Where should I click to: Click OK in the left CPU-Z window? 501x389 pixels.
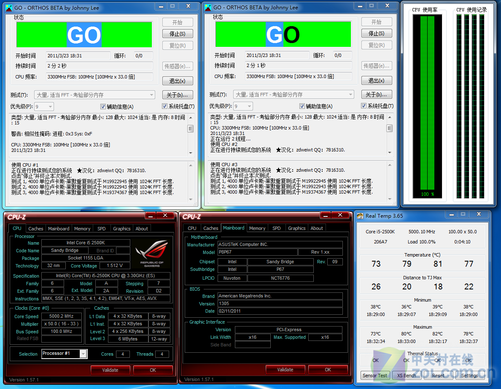coord(153,370)
